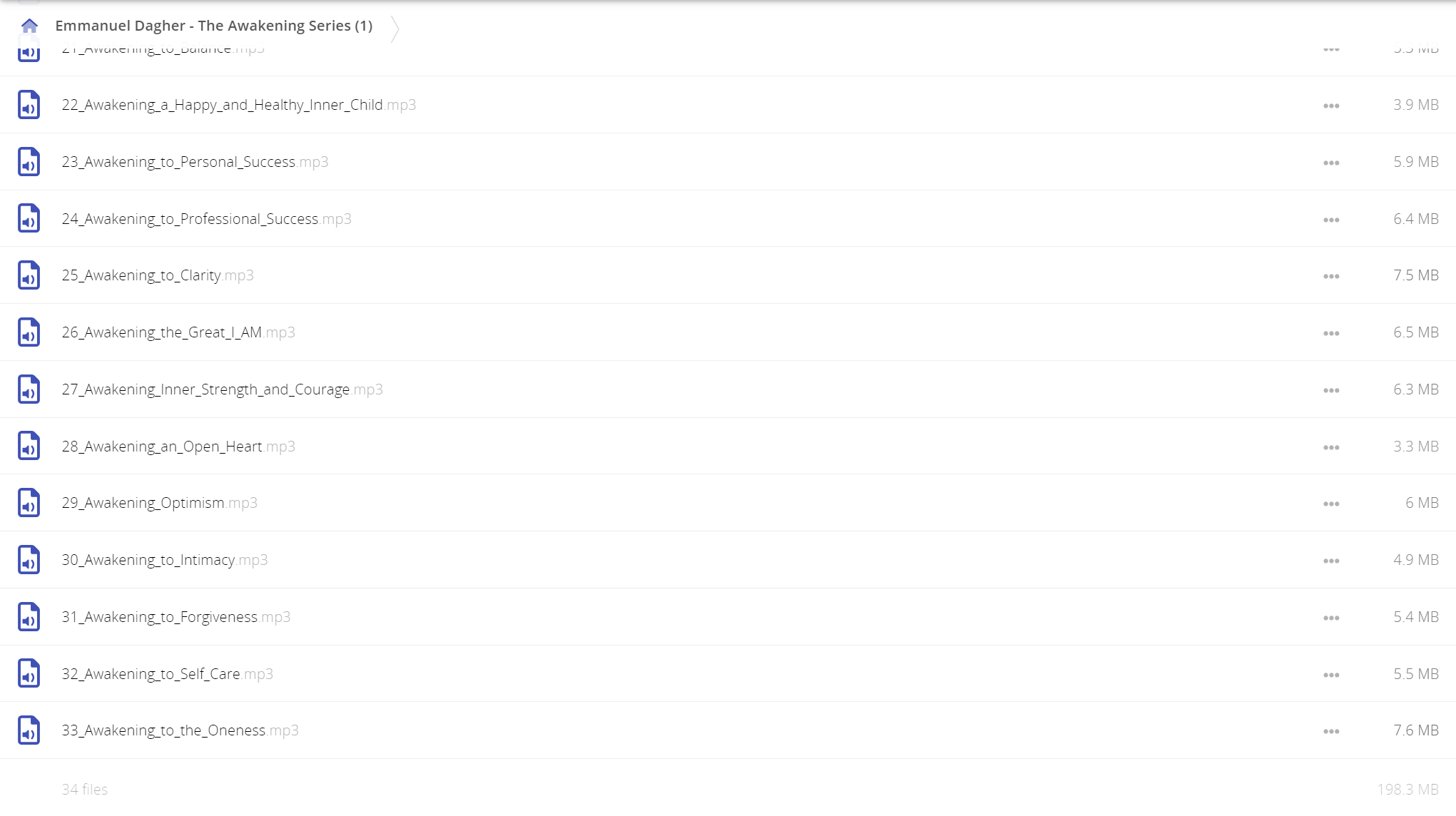Select the Emmanuel Dagher Awakening Series breadcrumb
The width and height of the screenshot is (1456, 816).
coord(214,26)
